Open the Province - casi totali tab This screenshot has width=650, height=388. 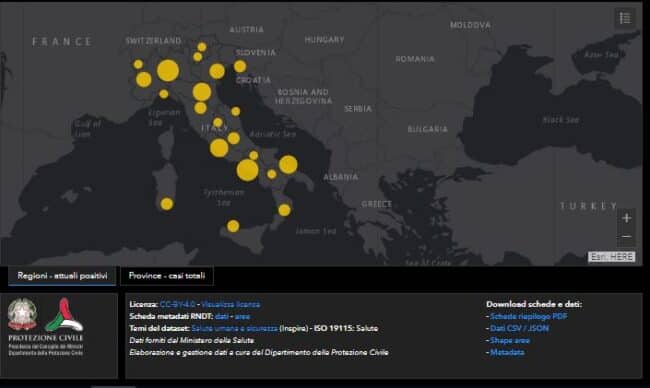[167, 276]
